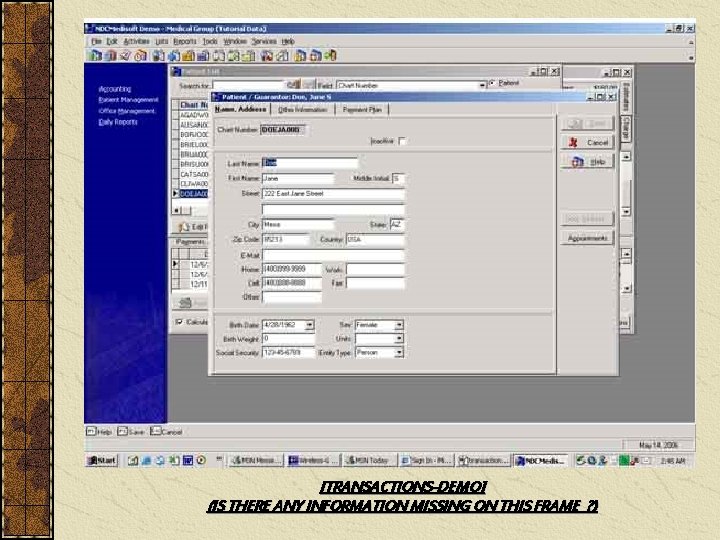
Task: Click the Country field containing USA
Action: pyautogui.click(x=375, y=240)
